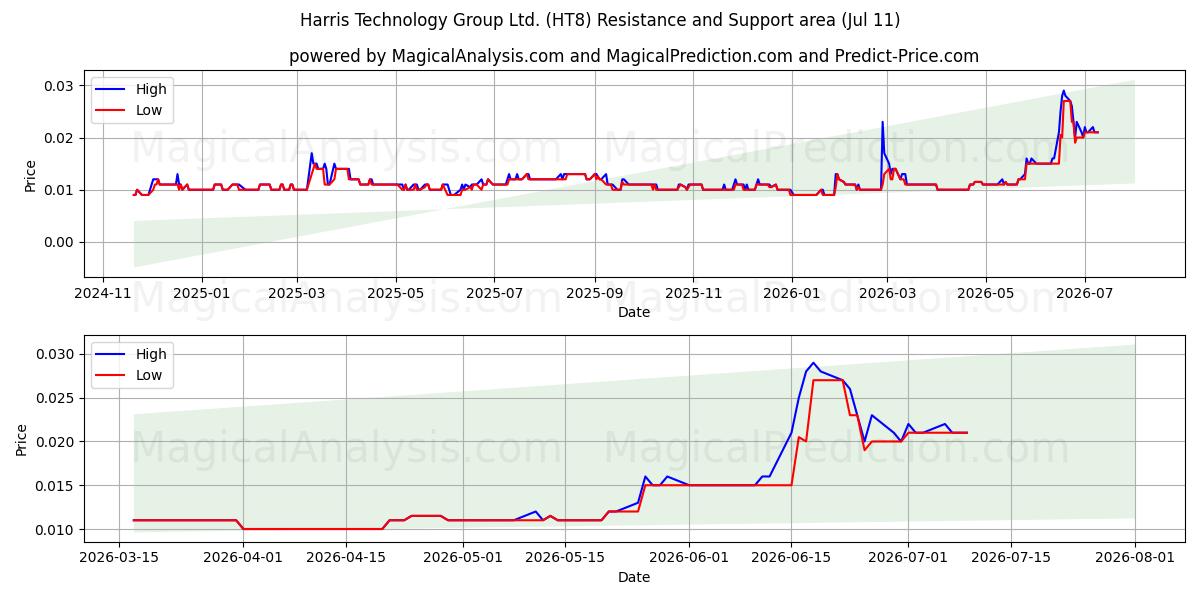Click the 'Date' axis label under top chart
Screen dimensions: 1200x600
[x=634, y=312]
